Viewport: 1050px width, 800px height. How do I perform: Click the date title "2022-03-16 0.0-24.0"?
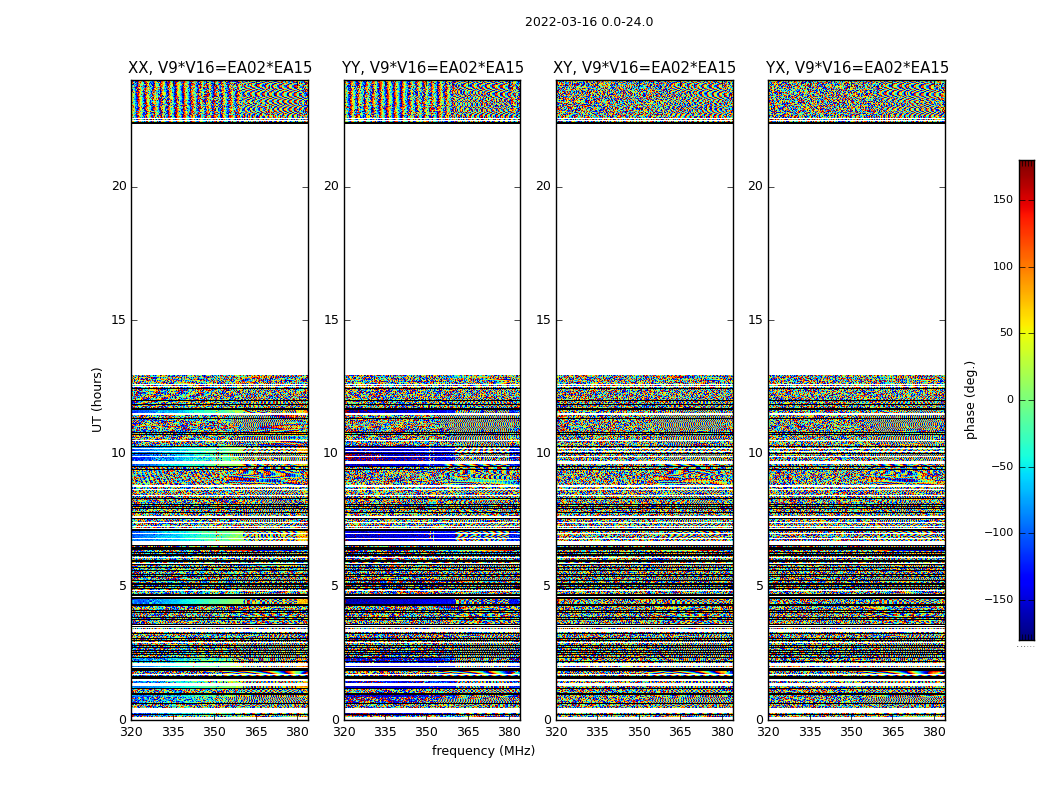[x=589, y=22]
